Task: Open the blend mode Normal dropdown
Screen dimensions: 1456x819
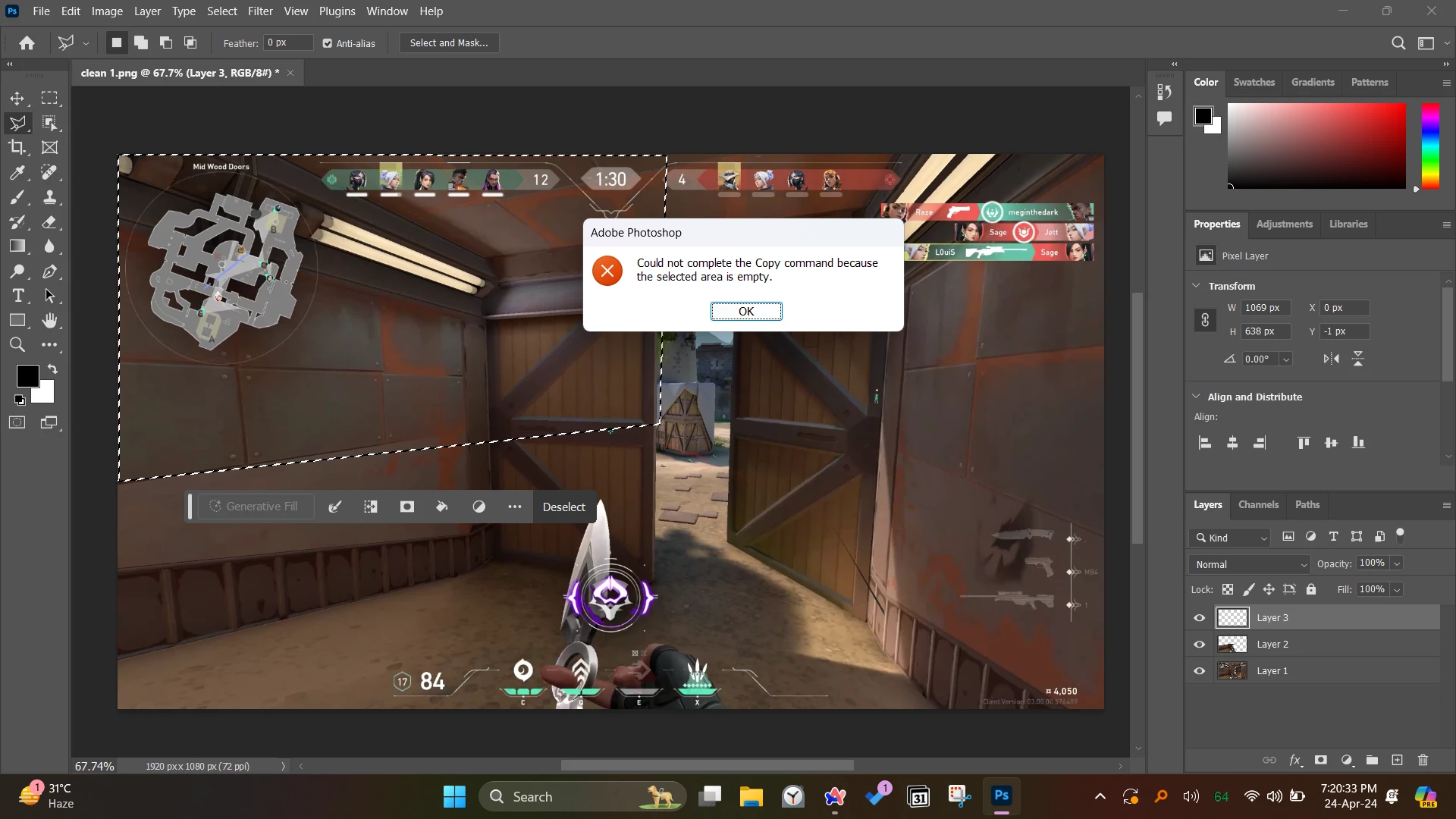Action: point(1251,564)
